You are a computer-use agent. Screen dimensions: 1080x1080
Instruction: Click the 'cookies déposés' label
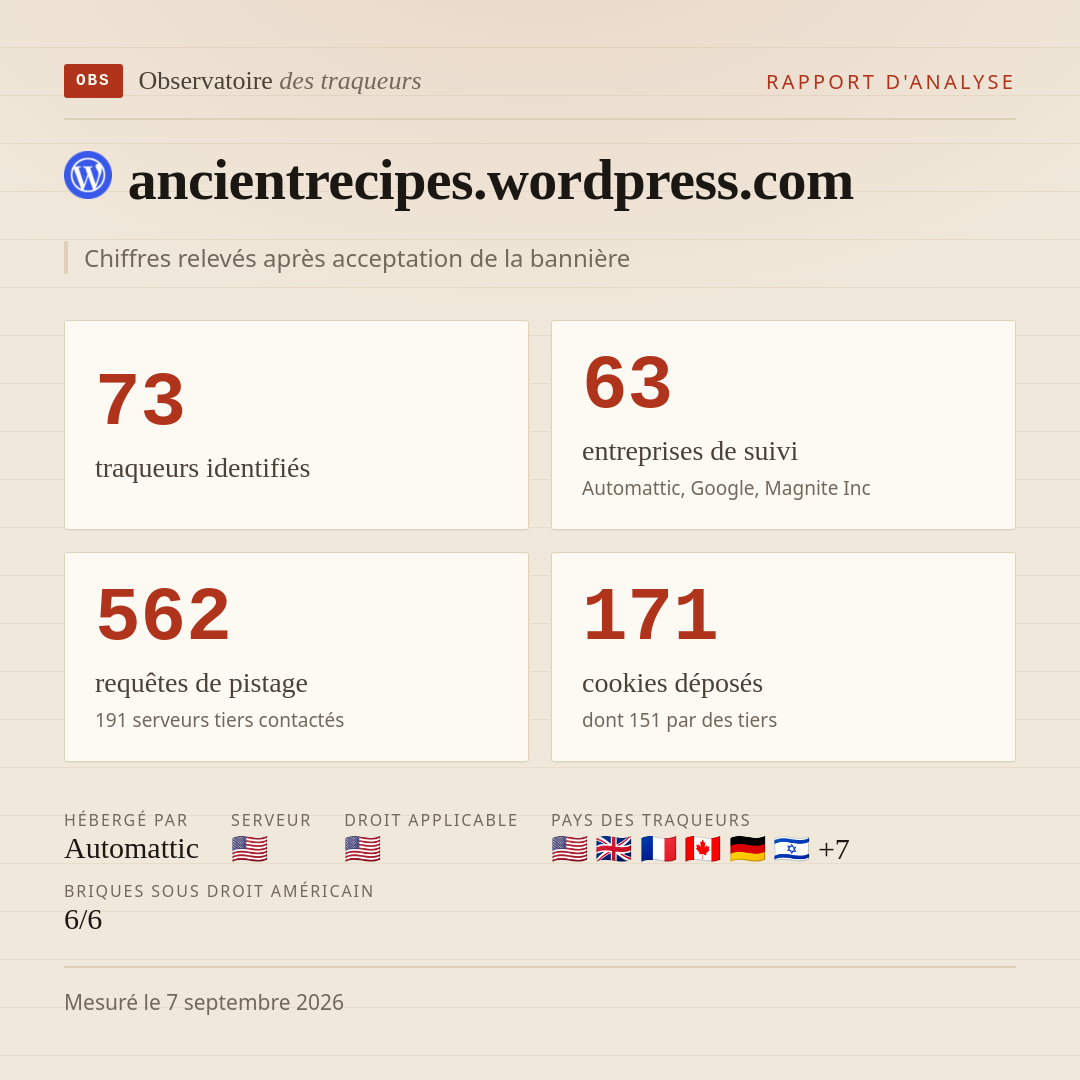[x=672, y=683]
